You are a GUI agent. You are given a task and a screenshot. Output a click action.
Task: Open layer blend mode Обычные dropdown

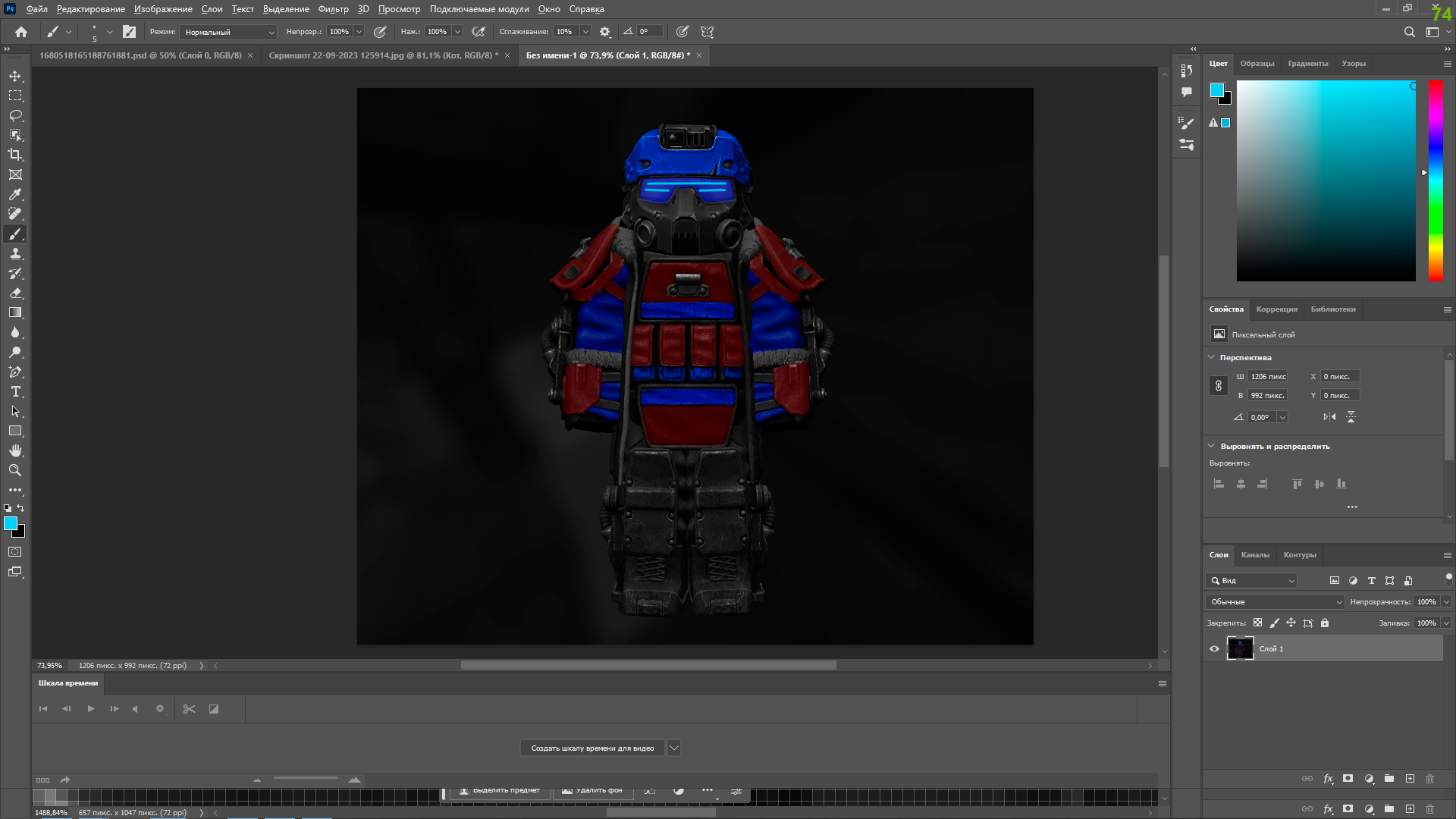(1276, 602)
